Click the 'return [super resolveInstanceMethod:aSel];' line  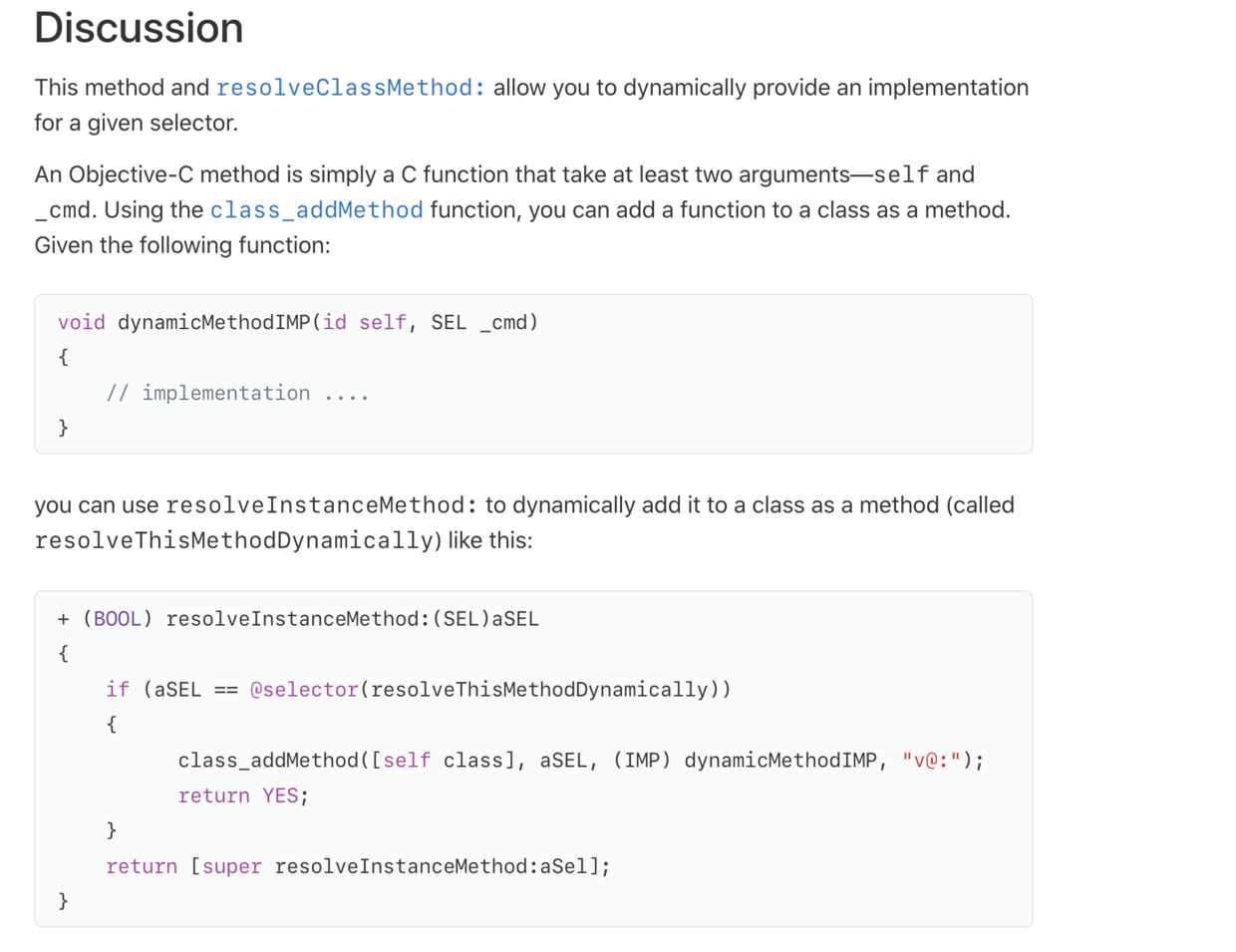coord(358,867)
